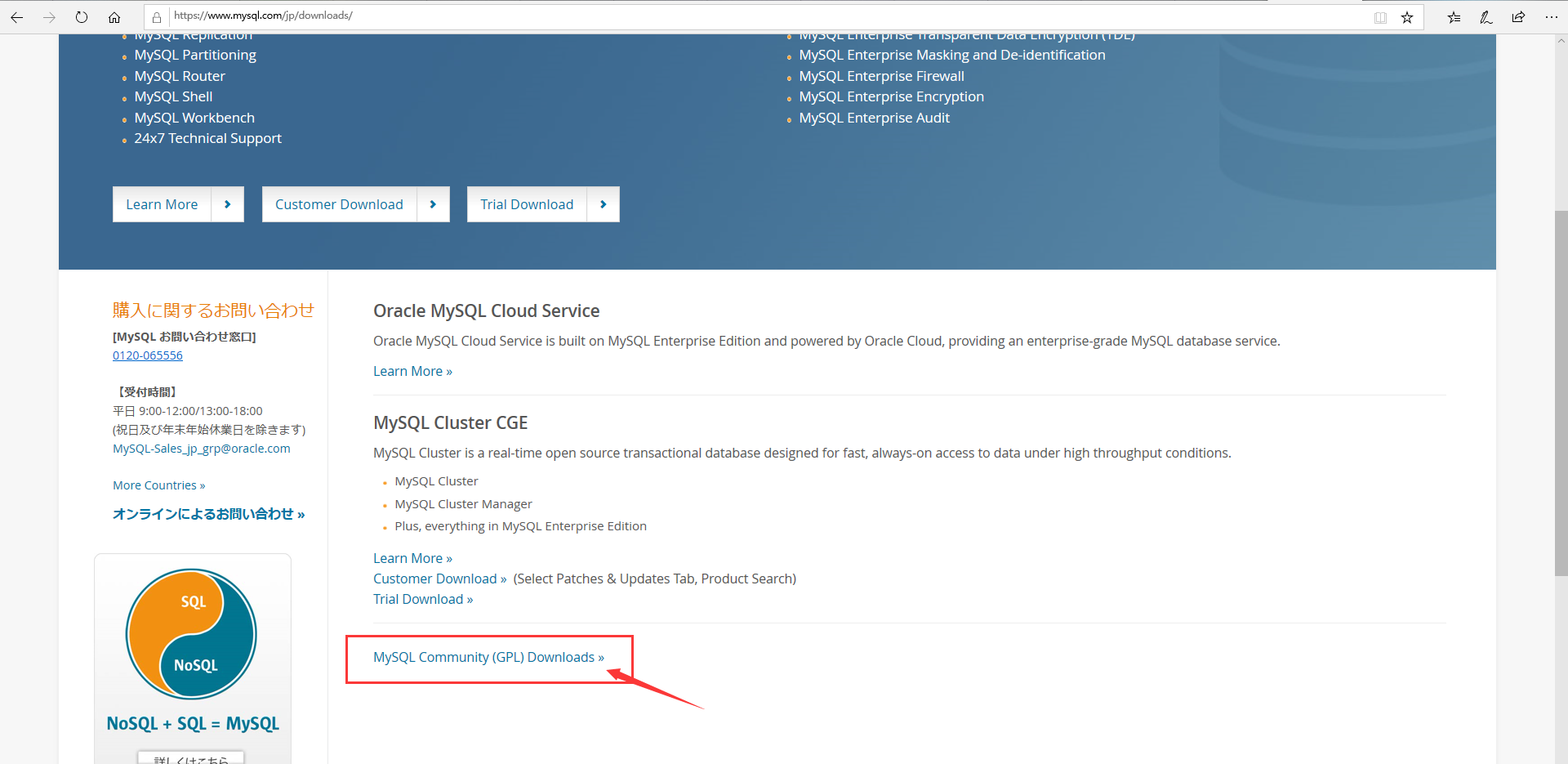Click the vertical scrollbar thumb
This screenshot has height=764, width=1568.
(x=1561, y=394)
